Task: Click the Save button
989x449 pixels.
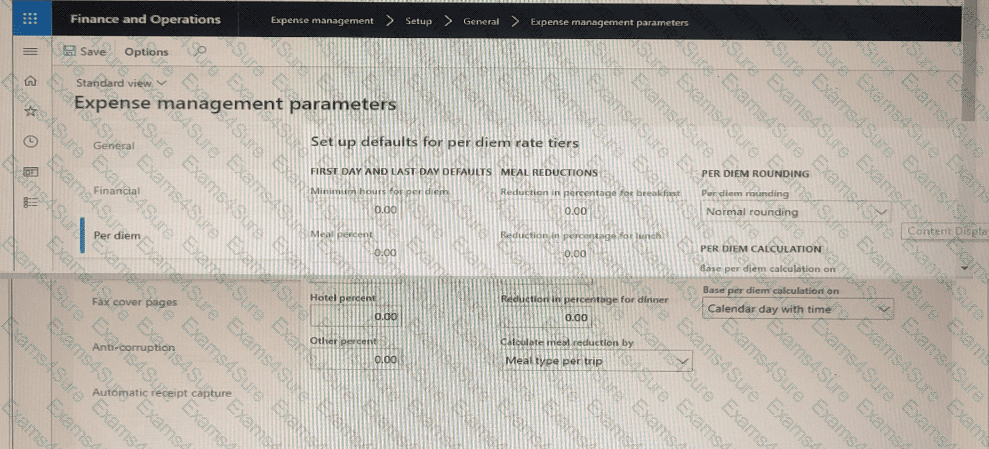Action: tap(85, 52)
